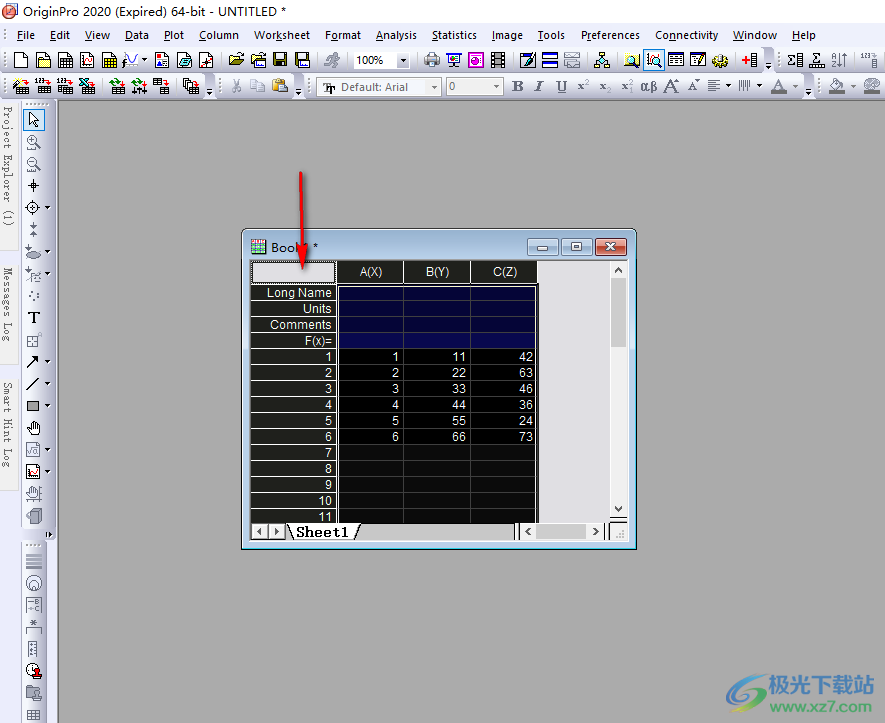Open the Worksheet menu
885x723 pixels.
(282, 35)
